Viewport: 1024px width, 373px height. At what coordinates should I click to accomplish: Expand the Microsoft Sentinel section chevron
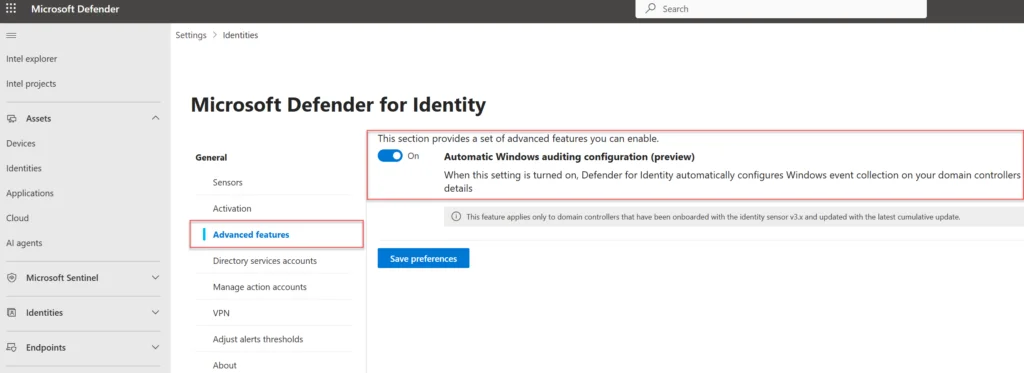pyautogui.click(x=155, y=278)
